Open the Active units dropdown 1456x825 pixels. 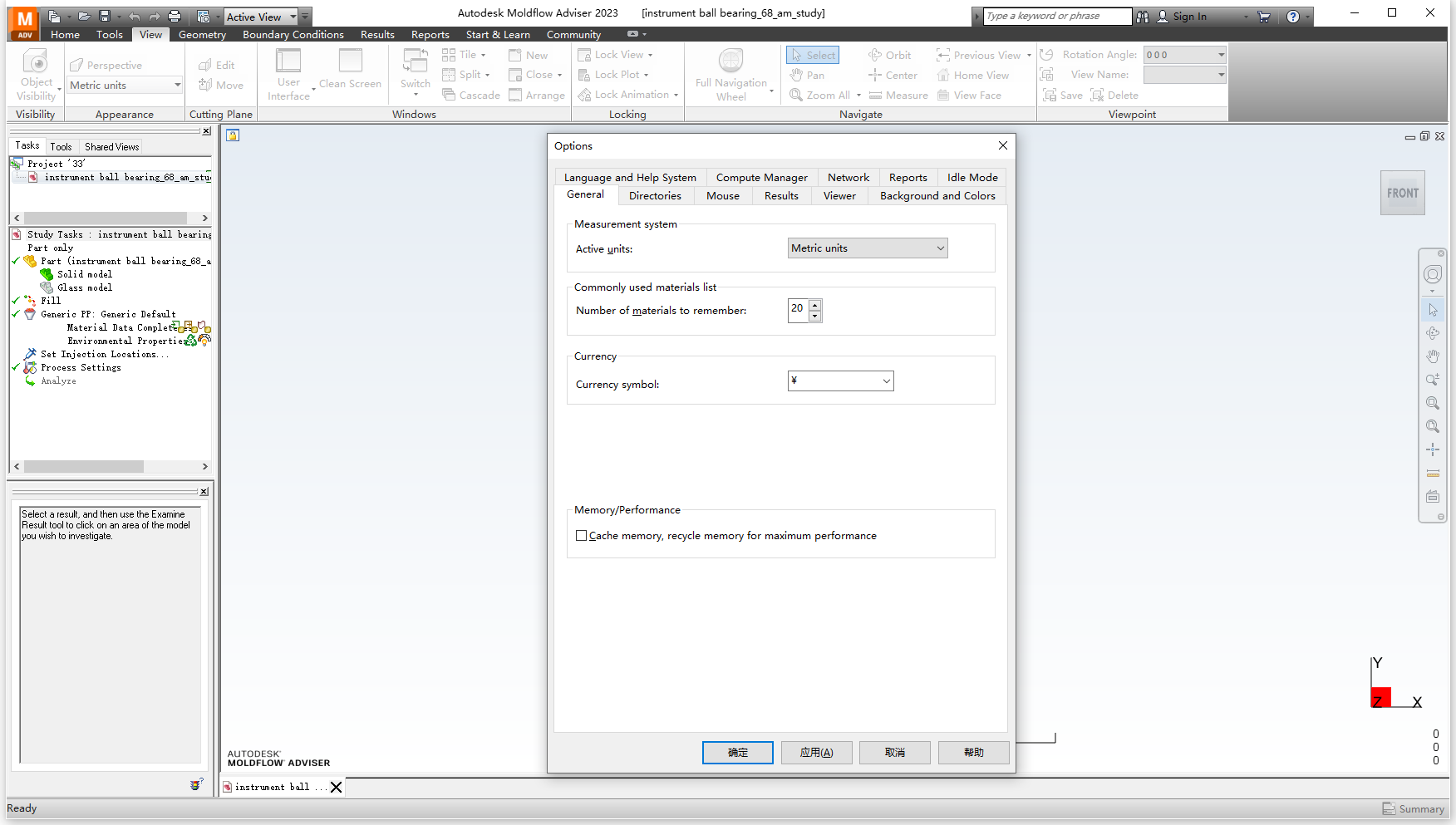[x=868, y=248]
